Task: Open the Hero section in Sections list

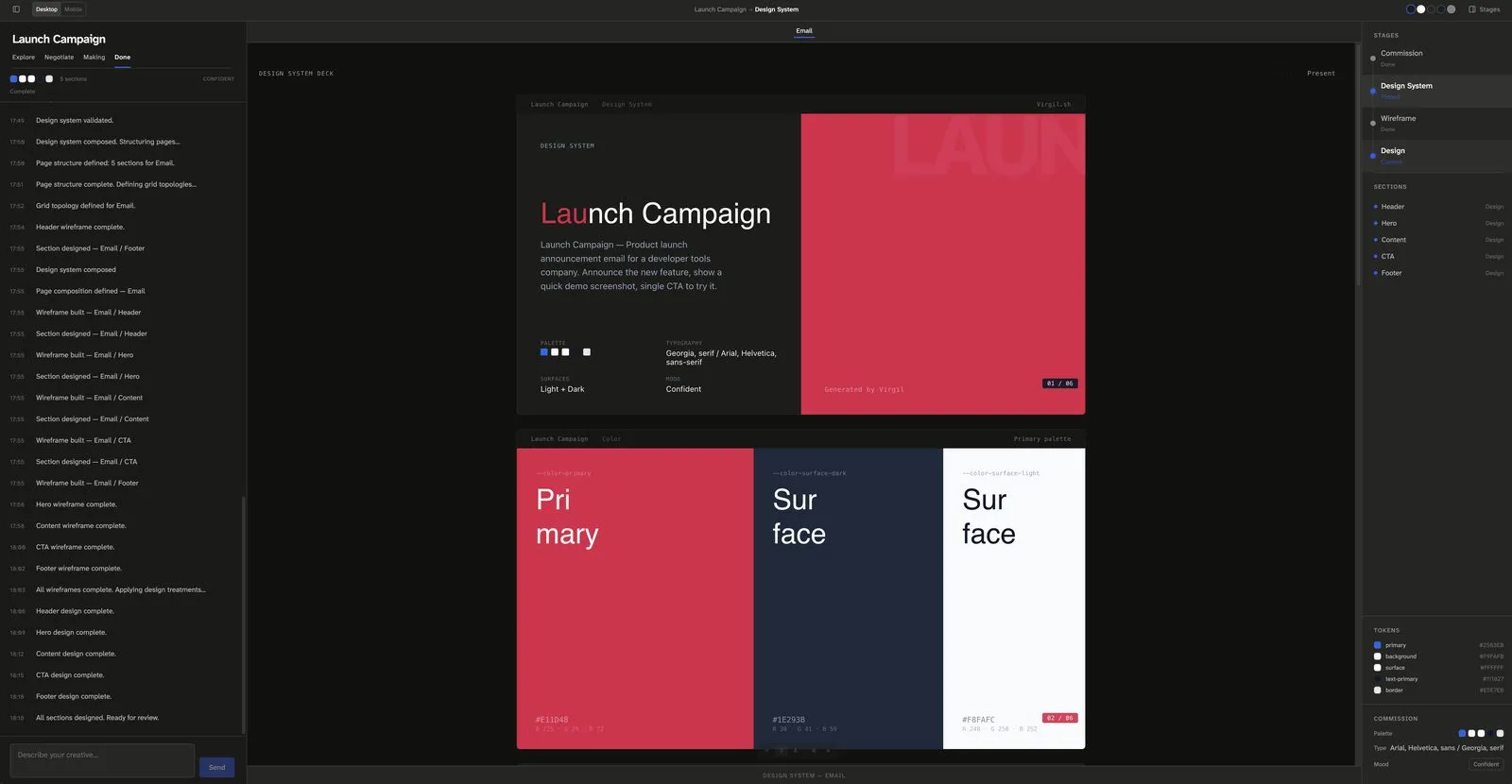Action: point(1438,224)
